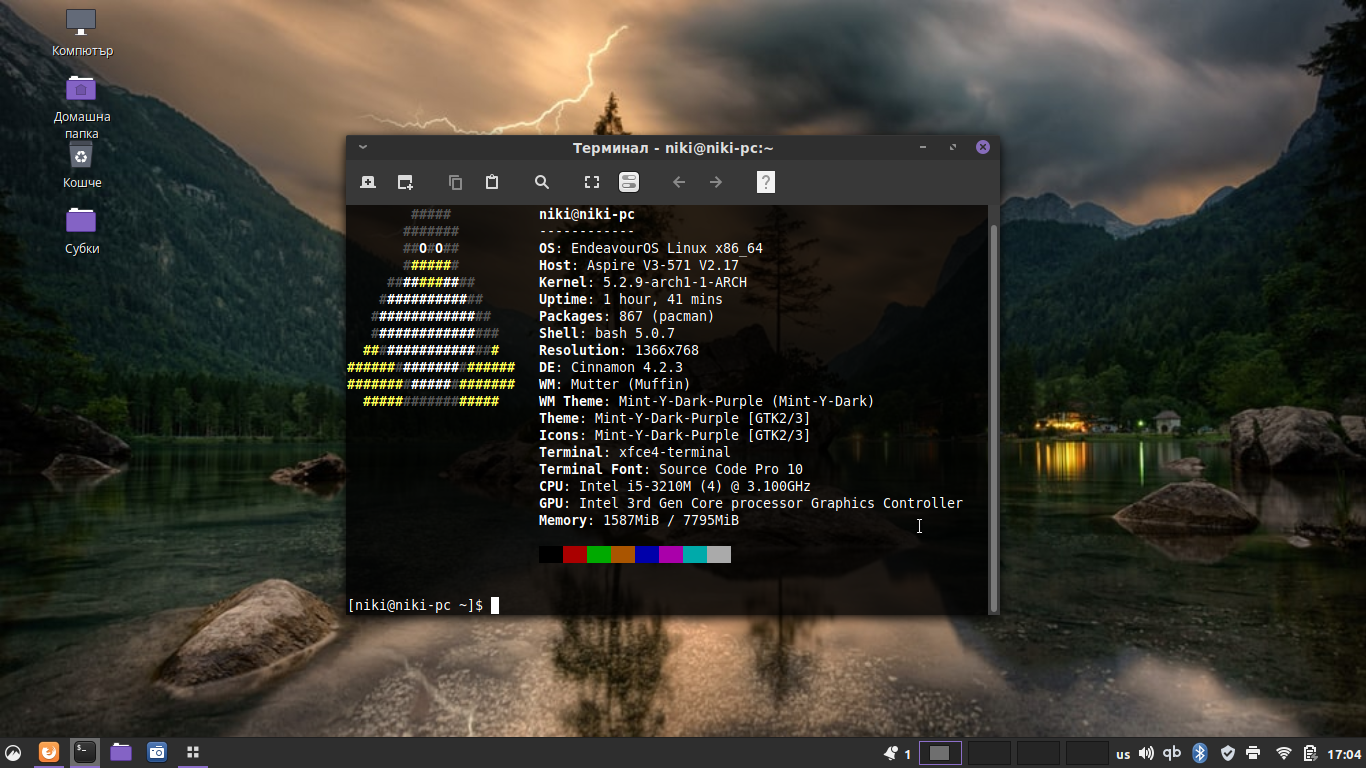Click the 'Resolution: 1366x768' line
The height and width of the screenshot is (768, 1366).
point(619,350)
